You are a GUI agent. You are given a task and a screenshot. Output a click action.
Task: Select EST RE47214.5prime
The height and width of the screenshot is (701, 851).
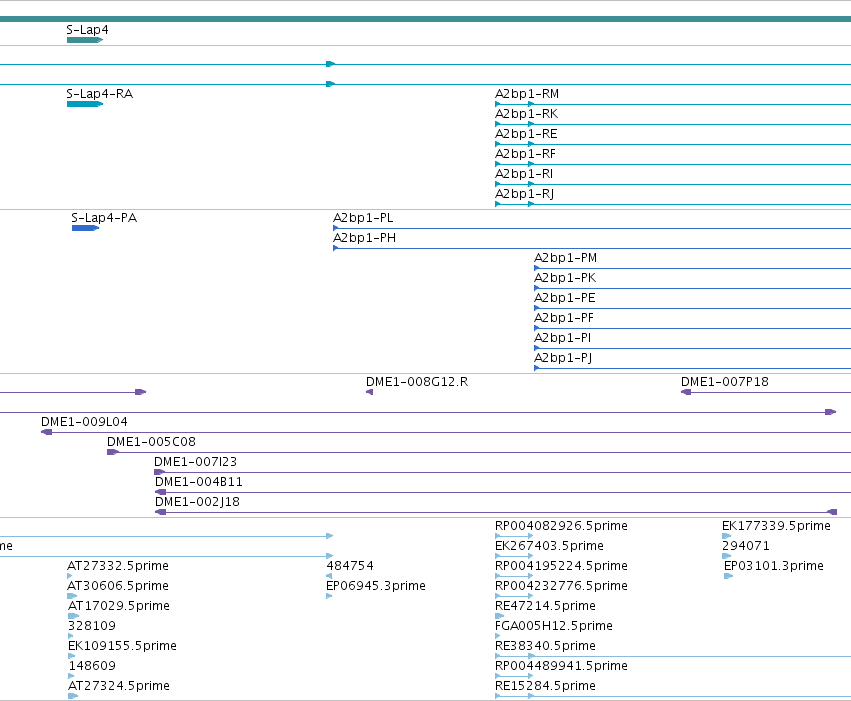click(x=545, y=607)
